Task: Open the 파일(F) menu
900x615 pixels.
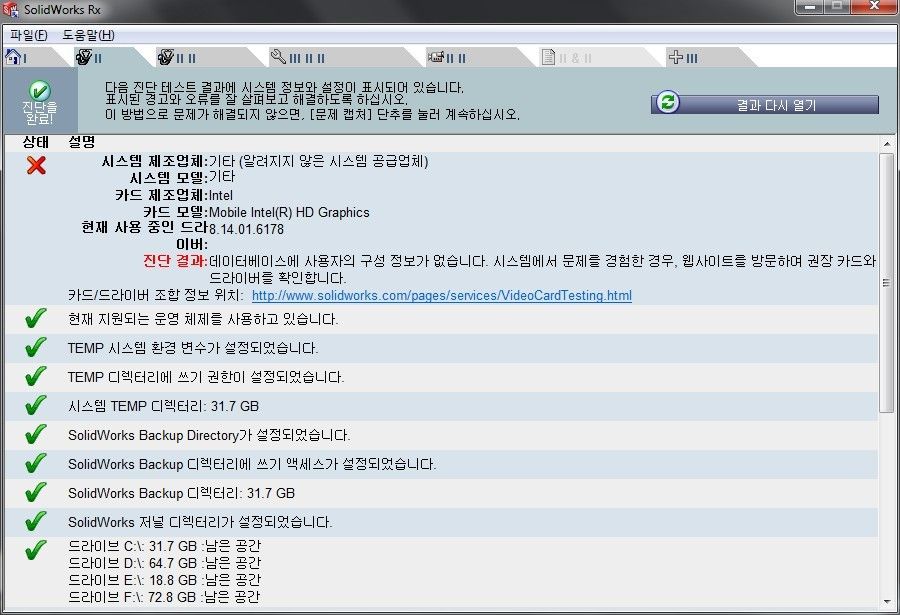Action: pos(29,35)
